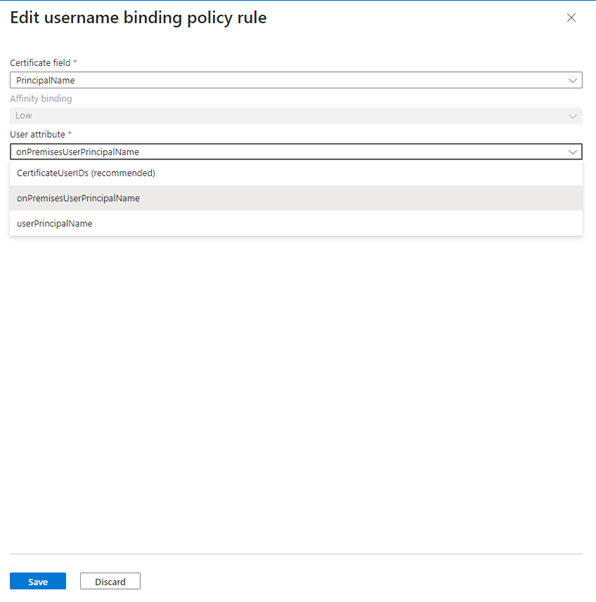Pick the userPrincipalName option
The image size is (596, 602).
point(296,223)
